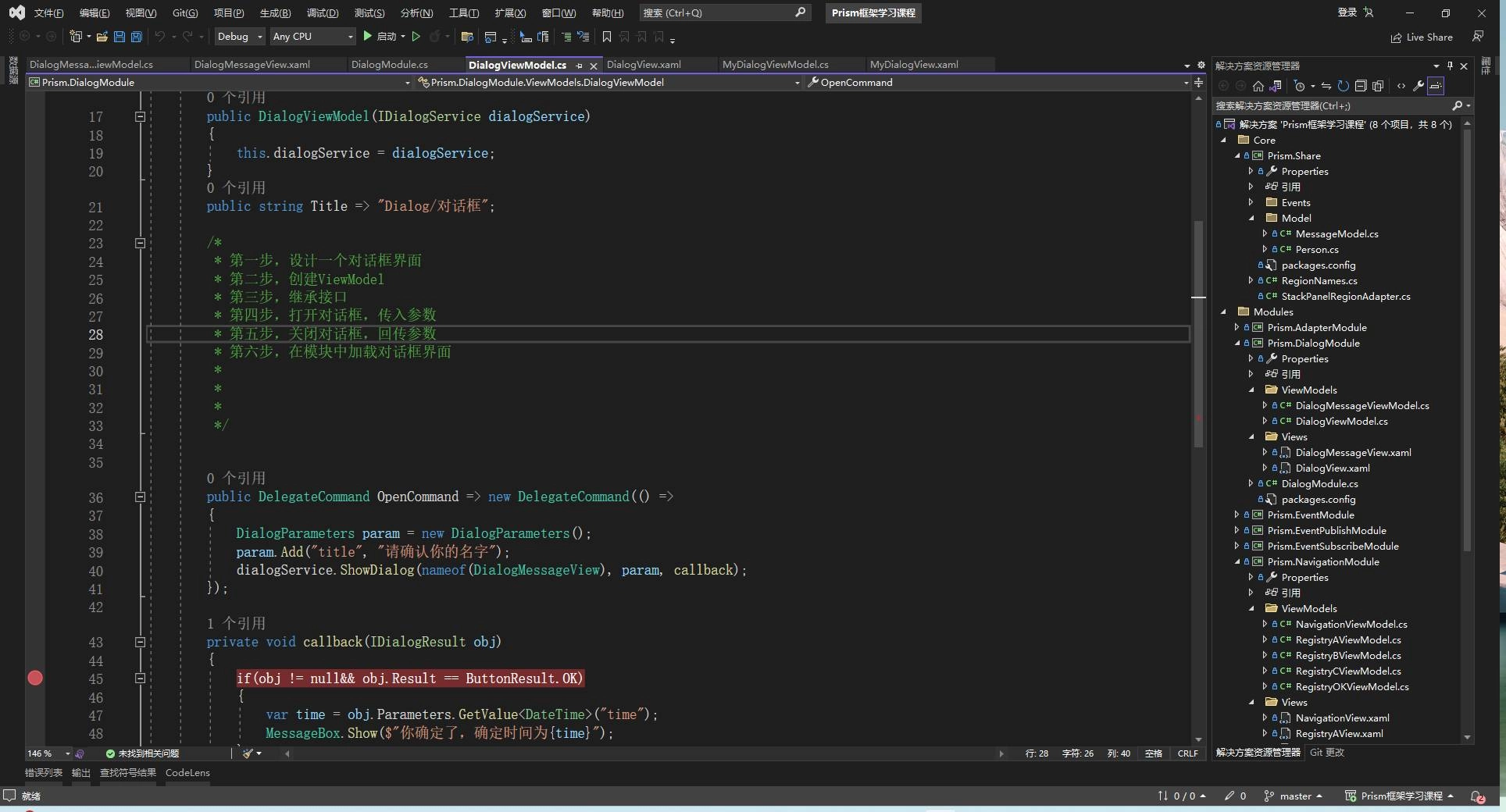Switch to the DialogView.xaml tab

(644, 65)
